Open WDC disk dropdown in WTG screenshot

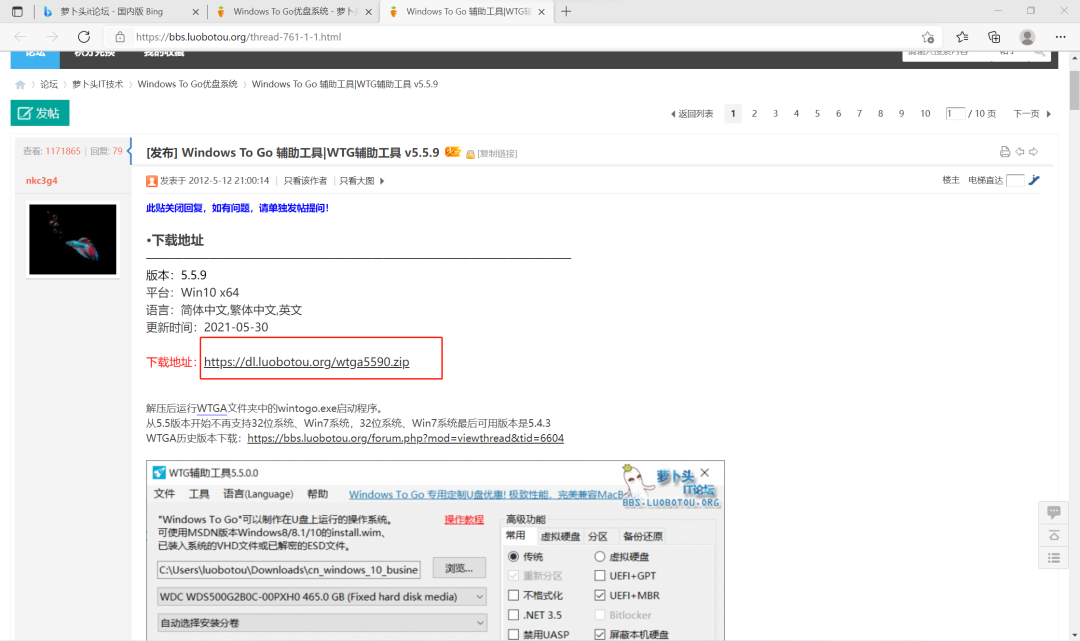[322, 597]
